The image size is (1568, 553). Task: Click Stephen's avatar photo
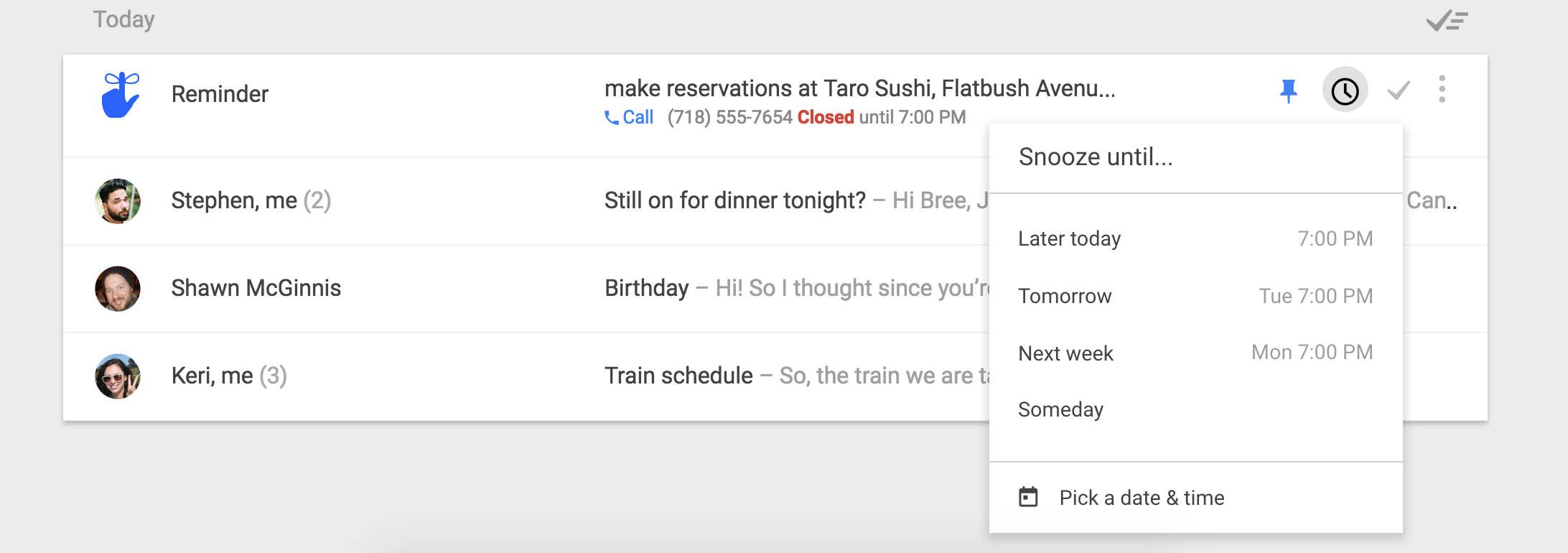pos(118,201)
